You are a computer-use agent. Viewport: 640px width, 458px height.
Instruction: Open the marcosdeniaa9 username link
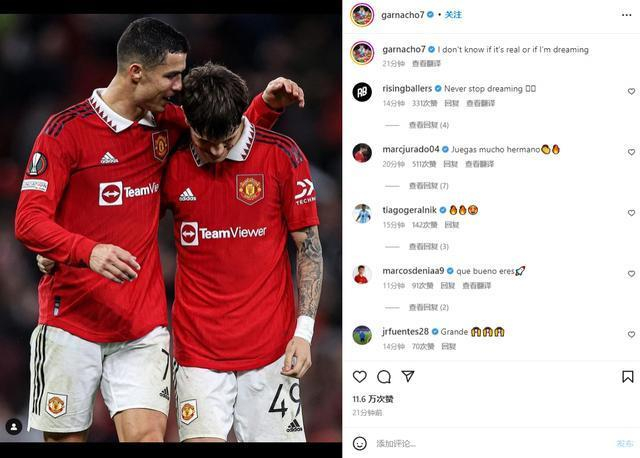413,271
